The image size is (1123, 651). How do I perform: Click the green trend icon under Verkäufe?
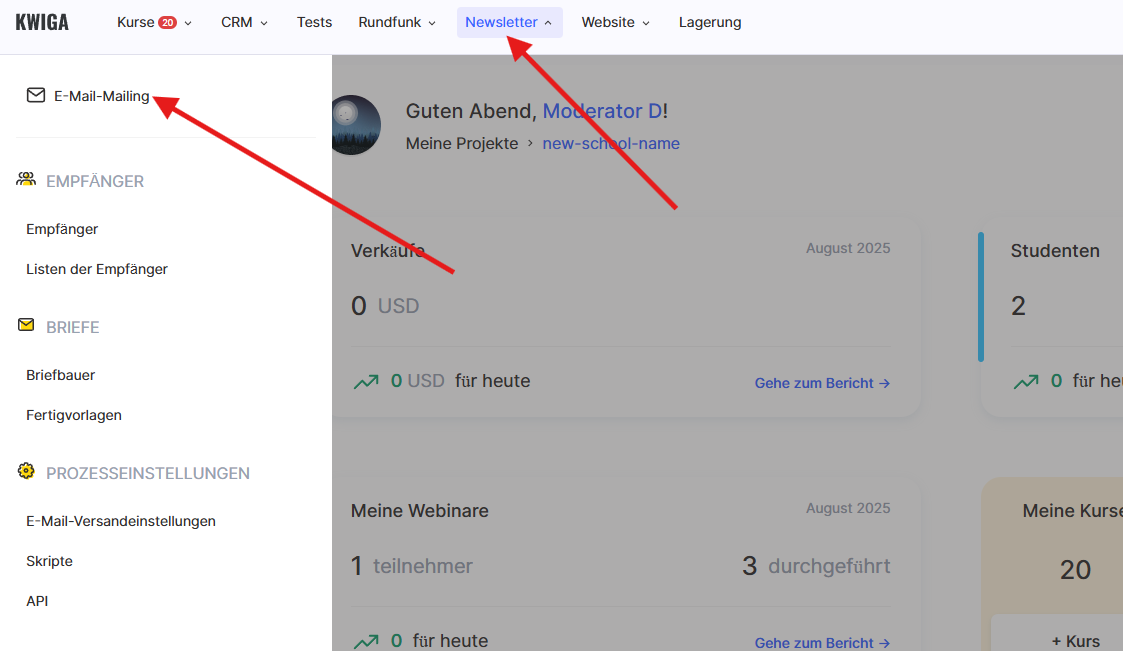coord(365,381)
